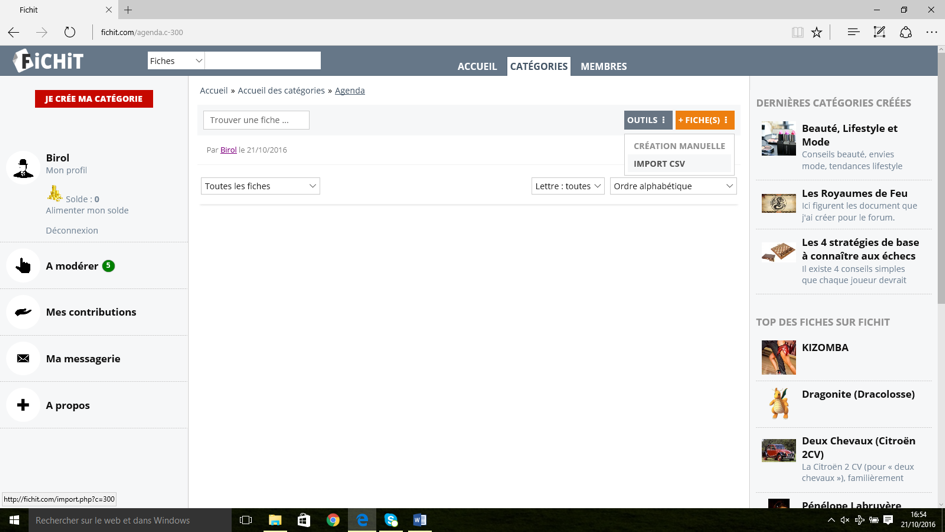Click the Mes contributions handshake icon
The image size is (945, 532).
tap(23, 312)
